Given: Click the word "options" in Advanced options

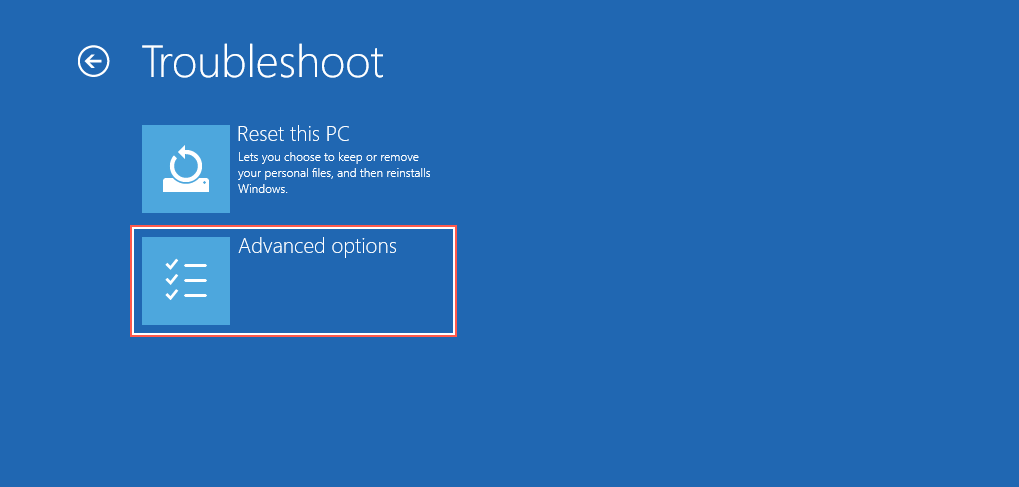Looking at the screenshot, I should [363, 246].
